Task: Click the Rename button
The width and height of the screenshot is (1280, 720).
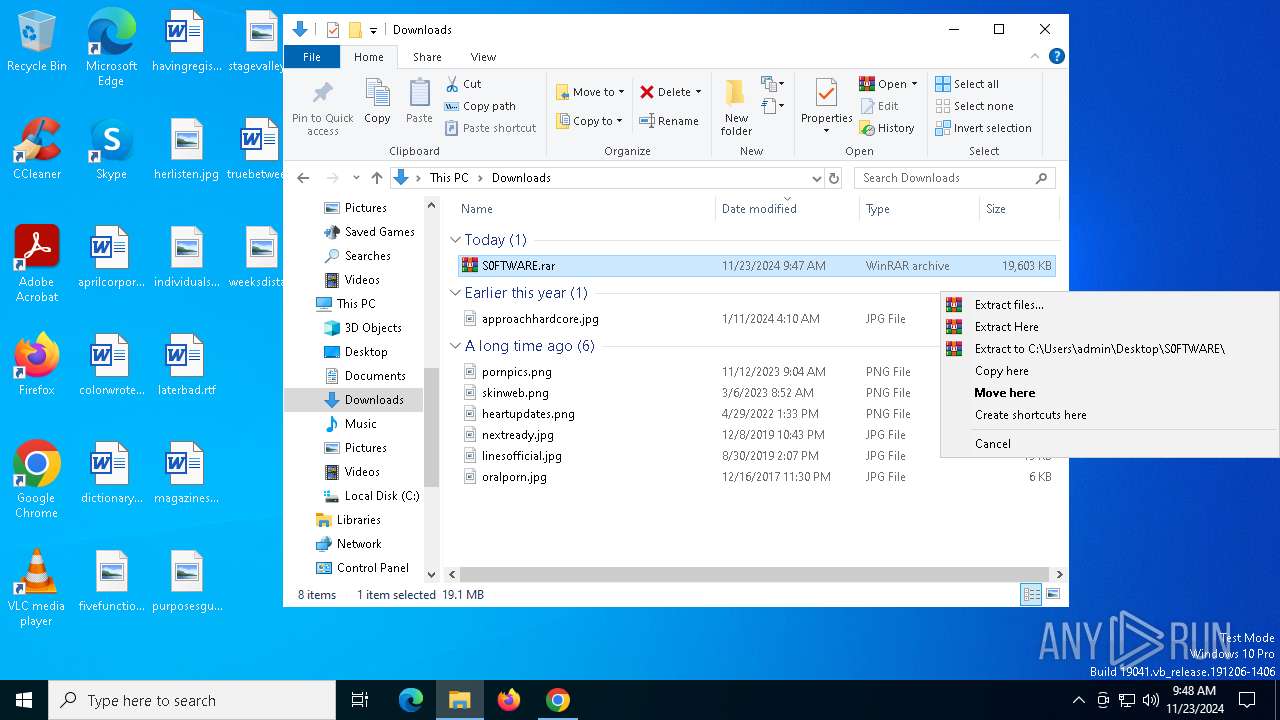Action: pos(669,121)
